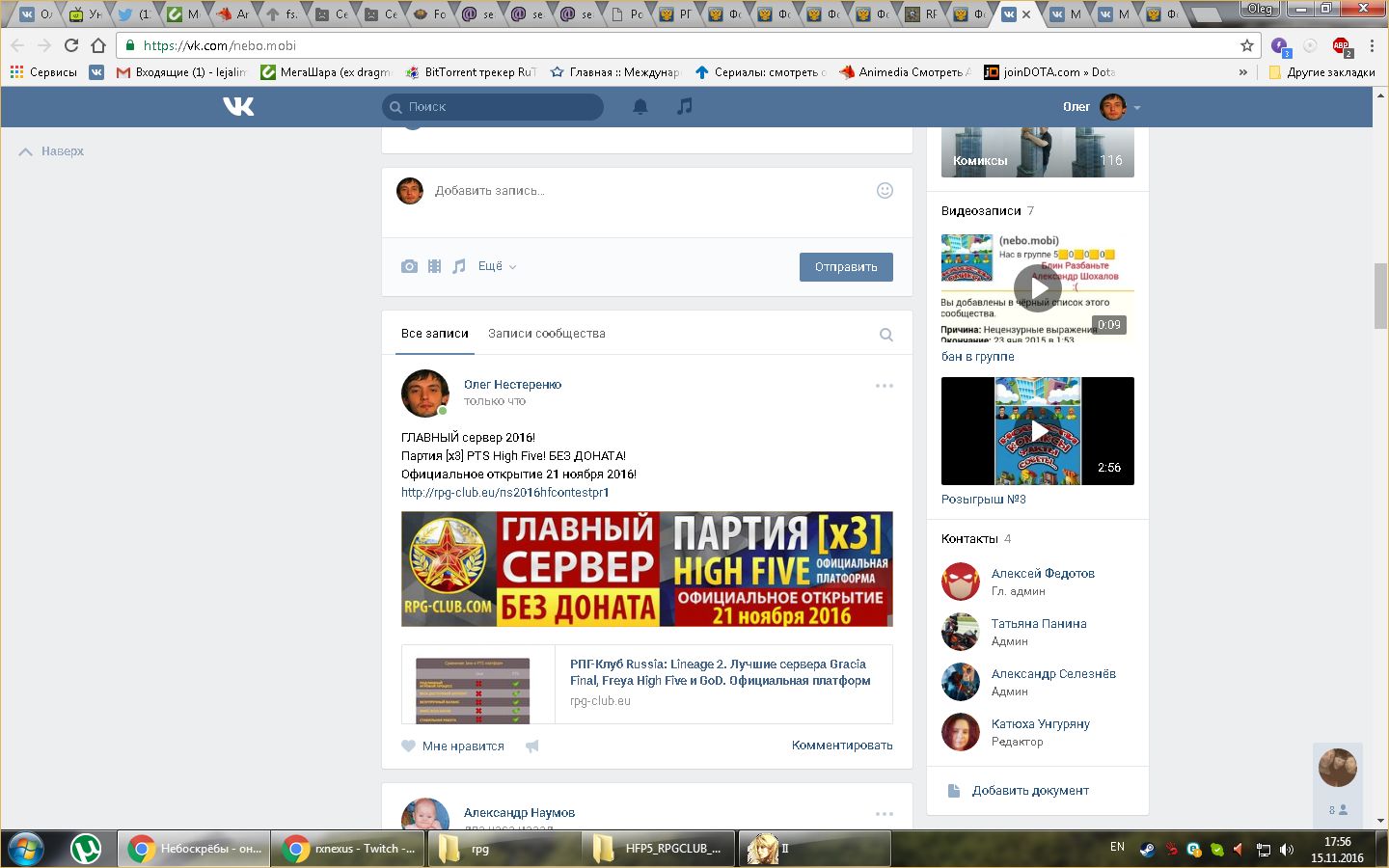Click the Добавить запись text field

click(646, 191)
